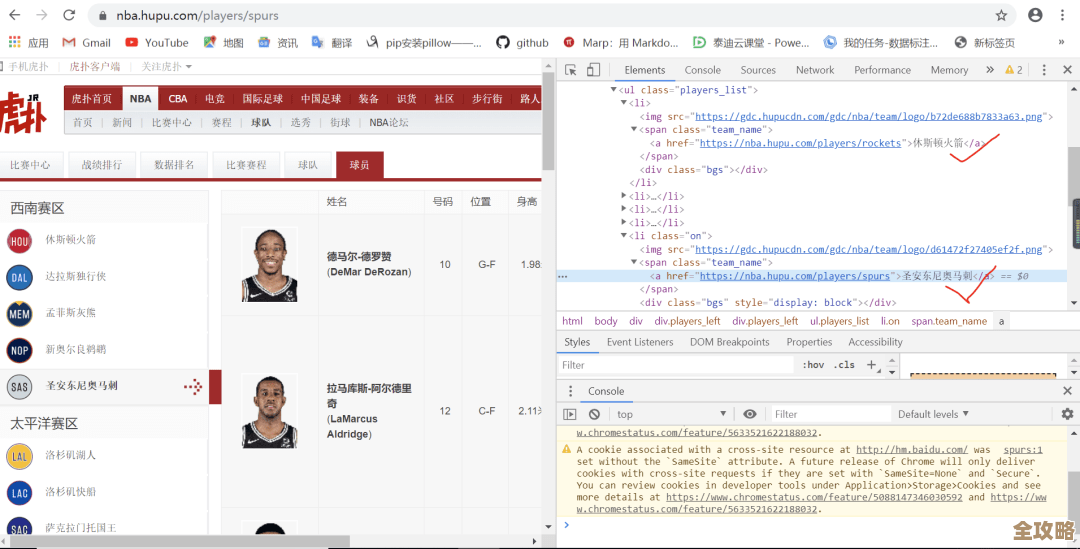Click the browser forward arrow

pos(41,15)
